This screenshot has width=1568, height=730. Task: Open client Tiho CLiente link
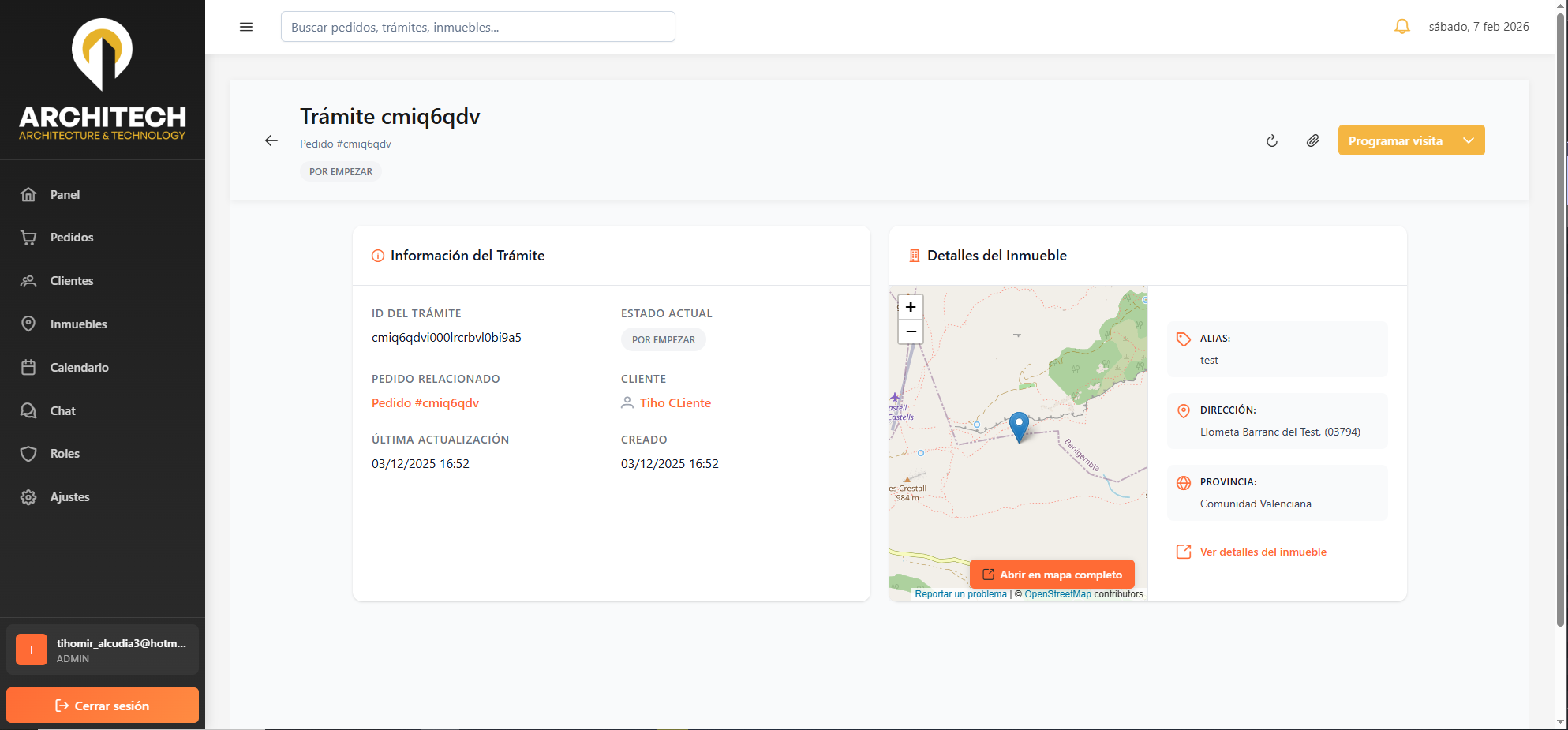(x=675, y=403)
